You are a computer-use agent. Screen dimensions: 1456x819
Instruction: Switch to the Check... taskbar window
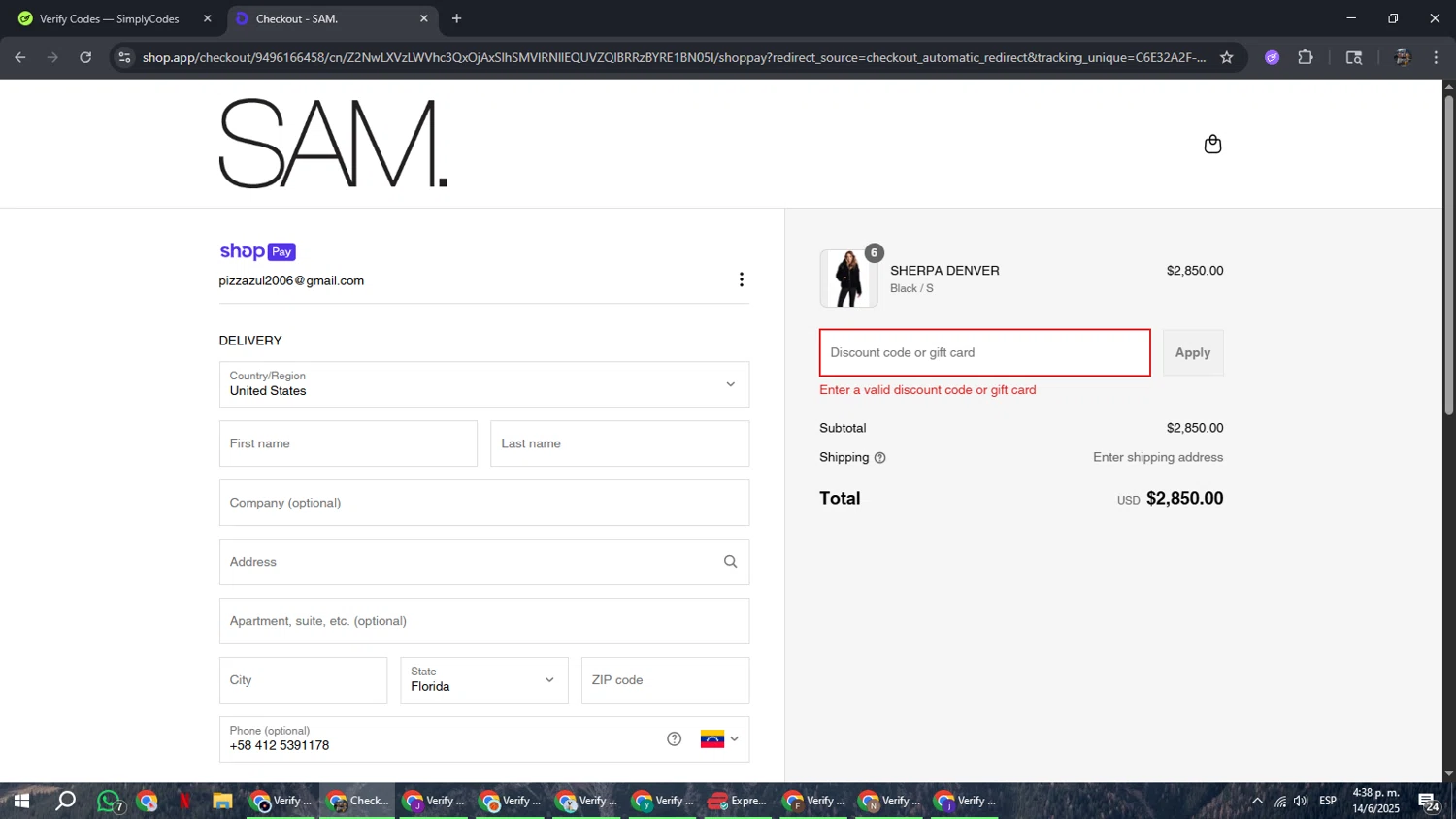(x=357, y=801)
